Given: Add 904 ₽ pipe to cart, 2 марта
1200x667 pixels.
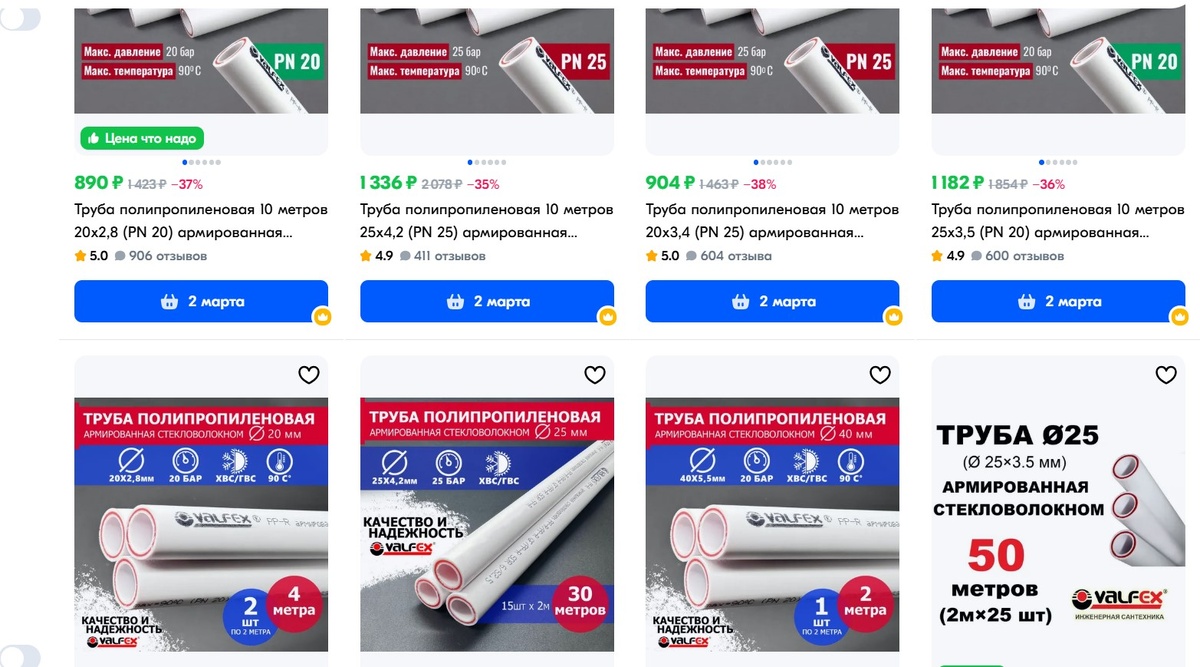Looking at the screenshot, I should point(772,301).
